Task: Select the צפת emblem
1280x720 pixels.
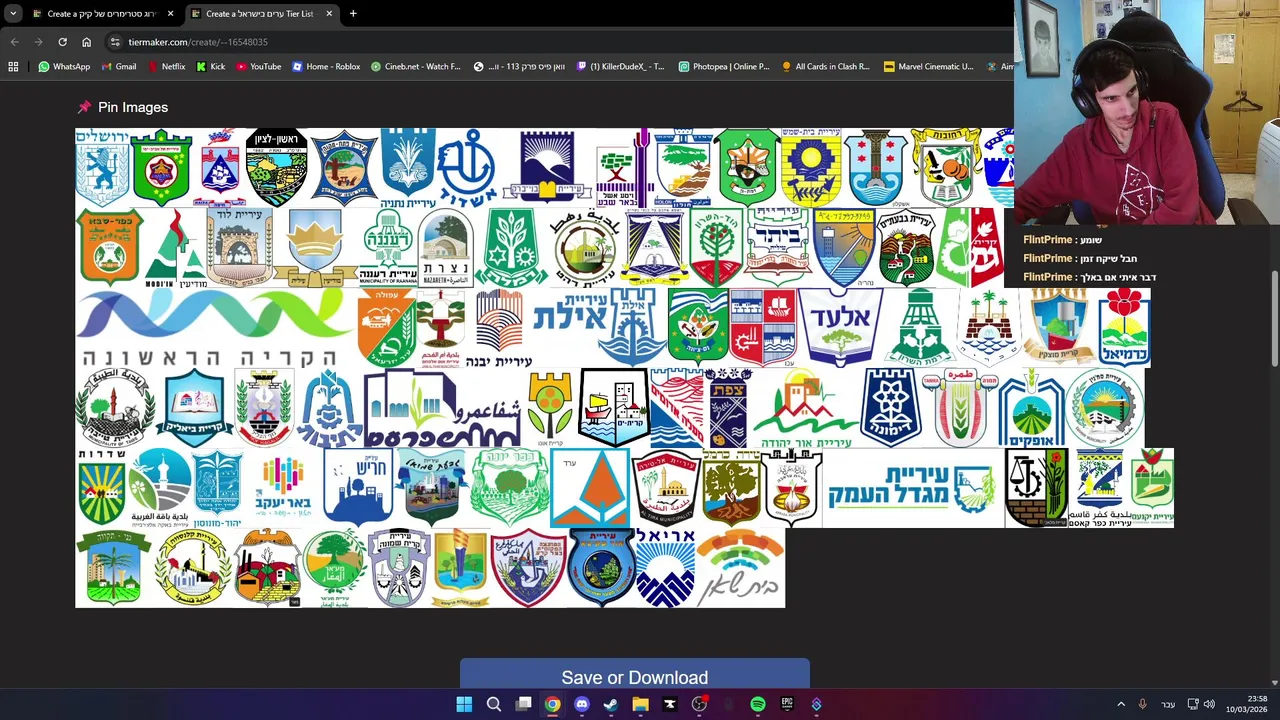Action: pyautogui.click(x=728, y=408)
